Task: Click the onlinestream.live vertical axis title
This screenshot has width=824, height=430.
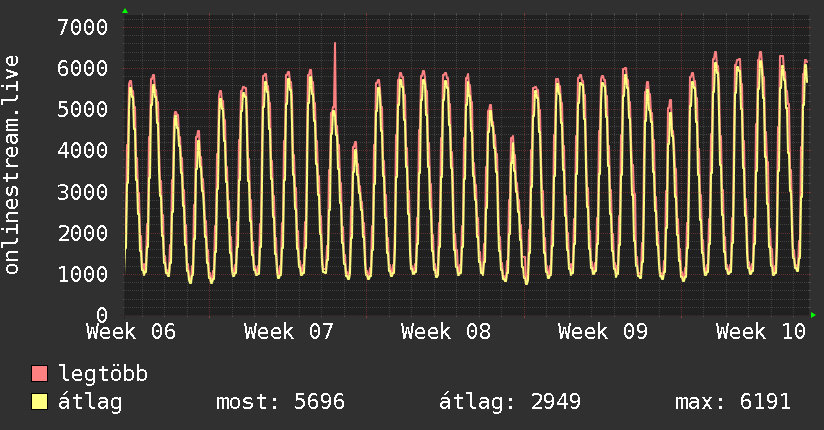Action: point(11,165)
